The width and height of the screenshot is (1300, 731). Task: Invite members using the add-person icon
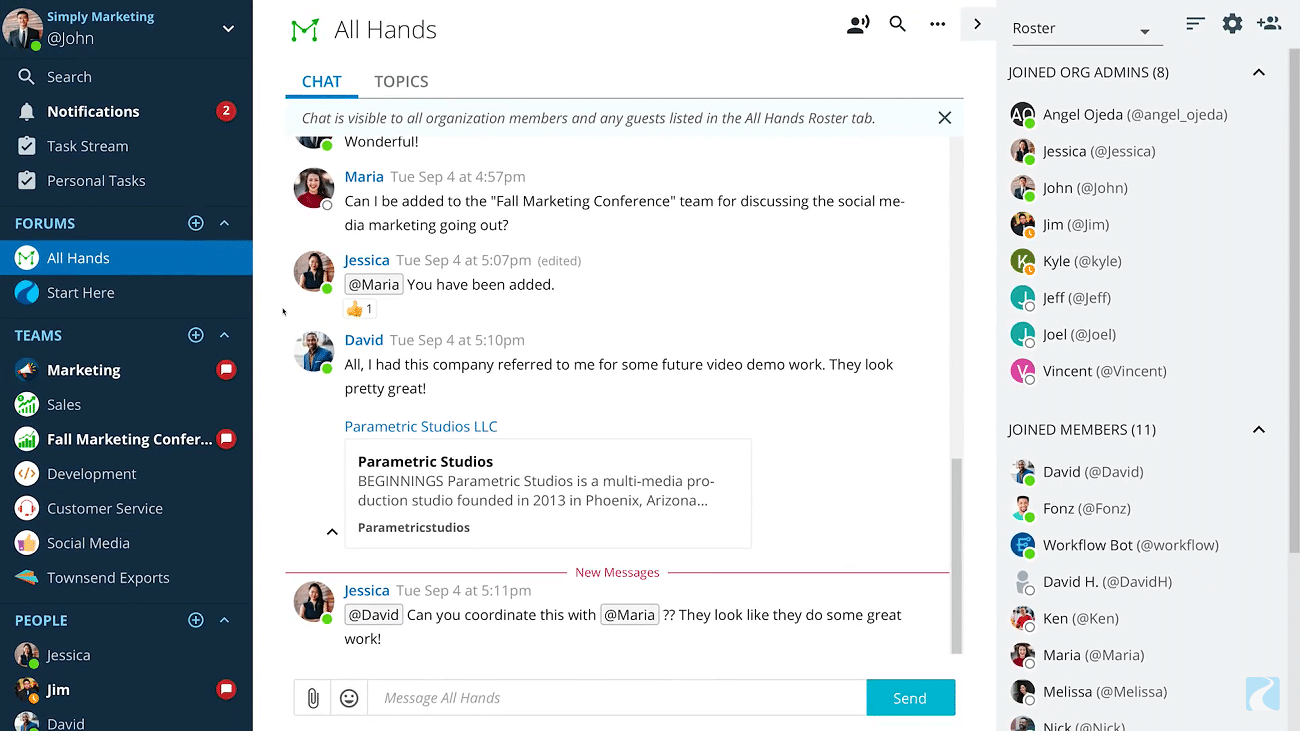1269,23
